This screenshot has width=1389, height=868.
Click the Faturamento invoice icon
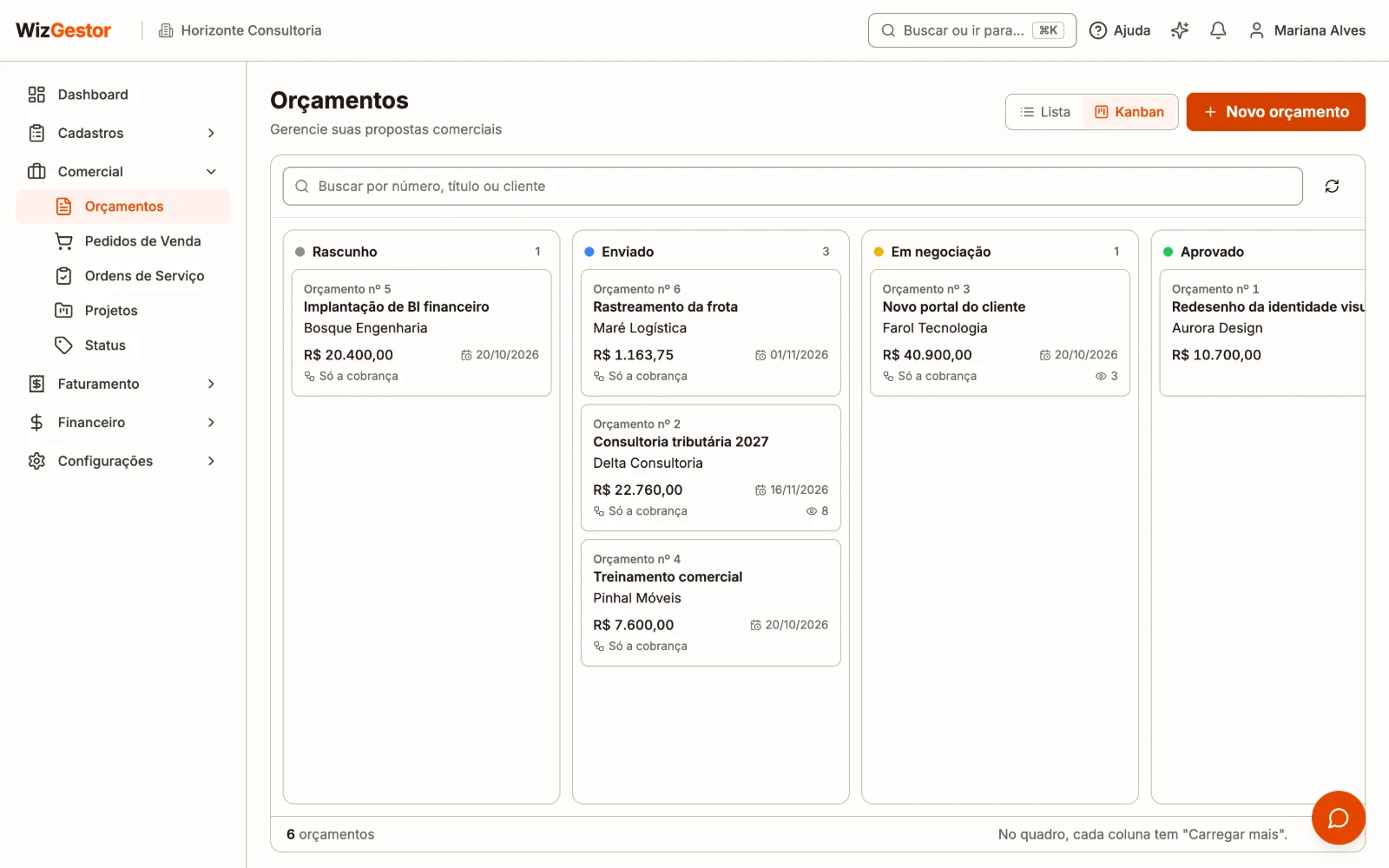(36, 384)
